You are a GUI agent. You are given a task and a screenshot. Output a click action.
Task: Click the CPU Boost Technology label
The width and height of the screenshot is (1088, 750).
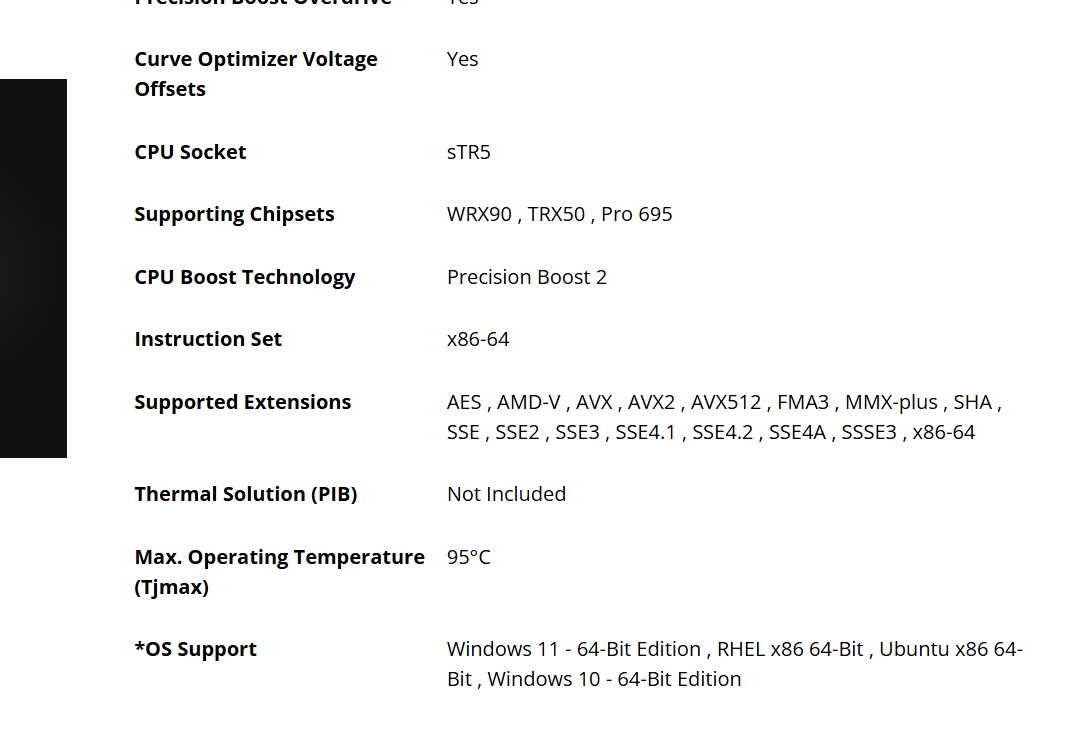(x=244, y=277)
